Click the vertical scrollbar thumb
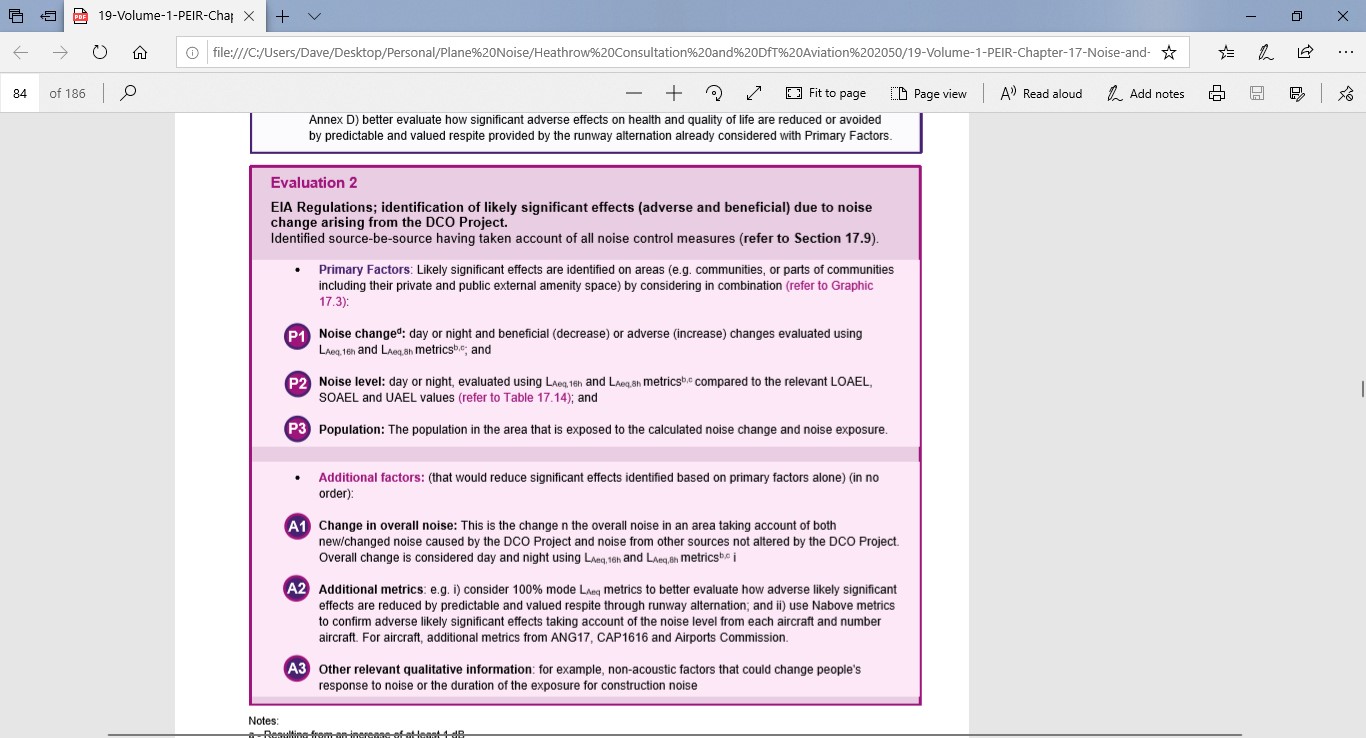The image size is (1366, 738). [1361, 389]
